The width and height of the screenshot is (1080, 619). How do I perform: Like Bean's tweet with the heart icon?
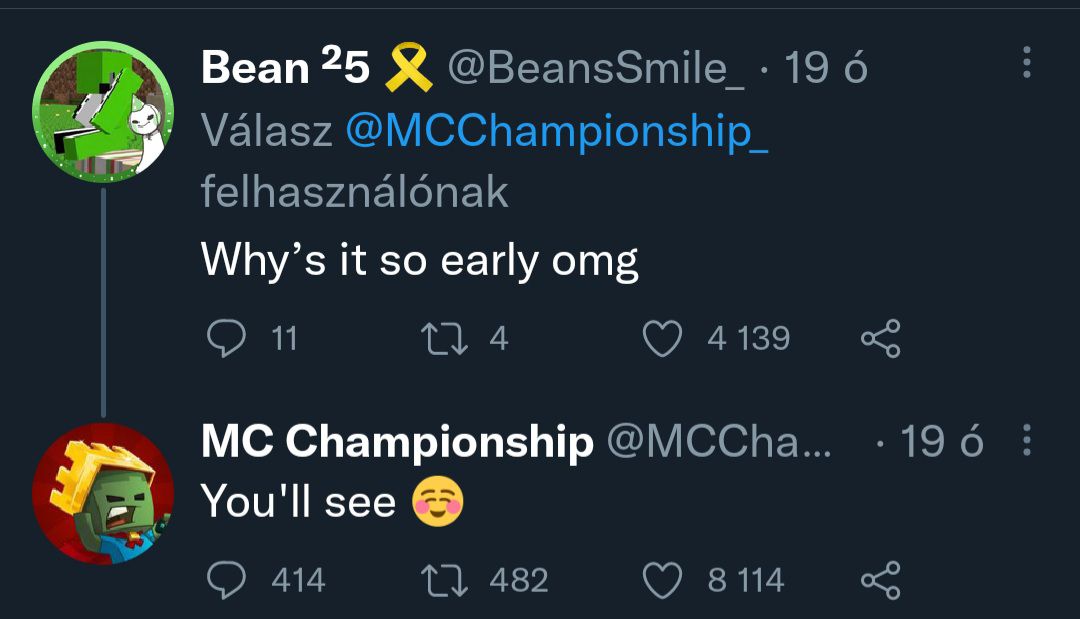click(x=662, y=339)
